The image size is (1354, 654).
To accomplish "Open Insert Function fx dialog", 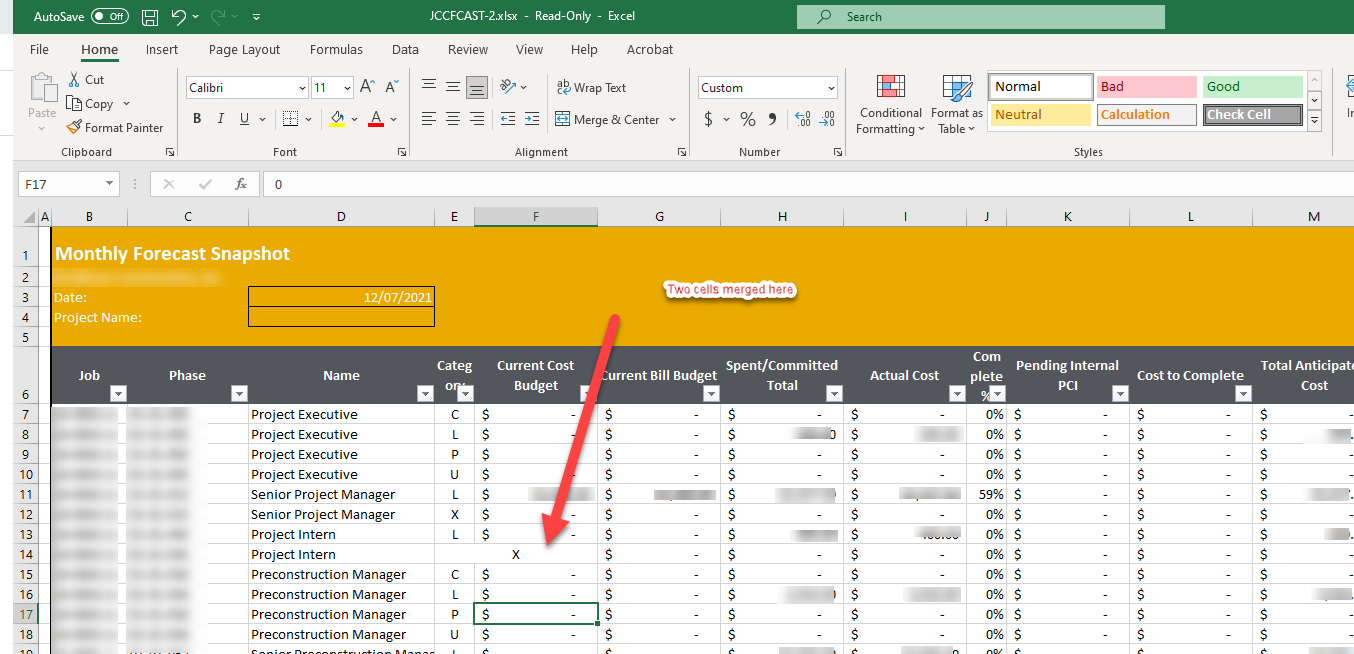I will [241, 184].
